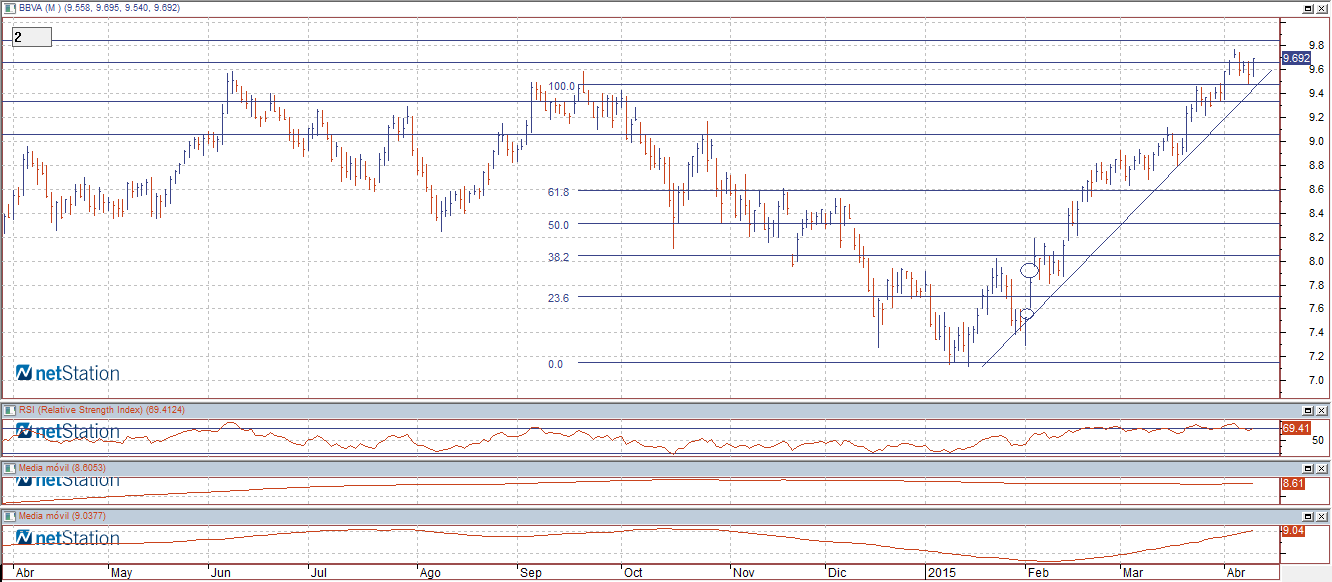Click the box labeled 2
1332x582 pixels.
pyautogui.click(x=31, y=37)
